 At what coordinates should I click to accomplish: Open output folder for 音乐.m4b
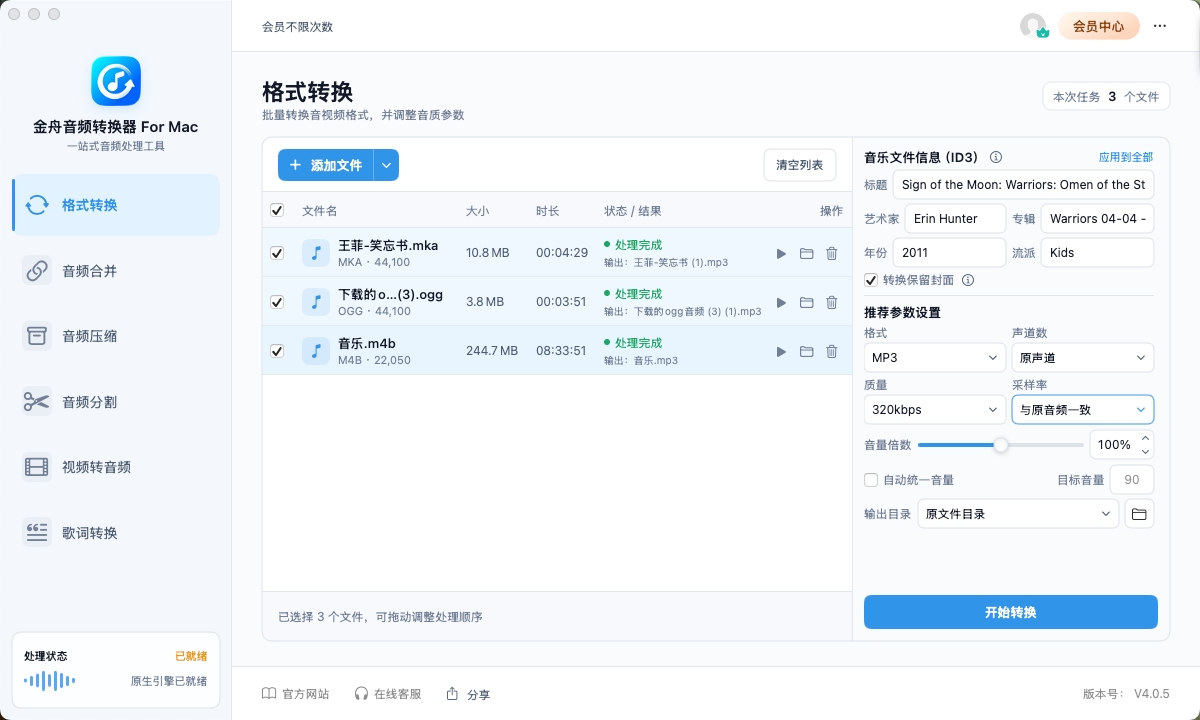coord(806,351)
